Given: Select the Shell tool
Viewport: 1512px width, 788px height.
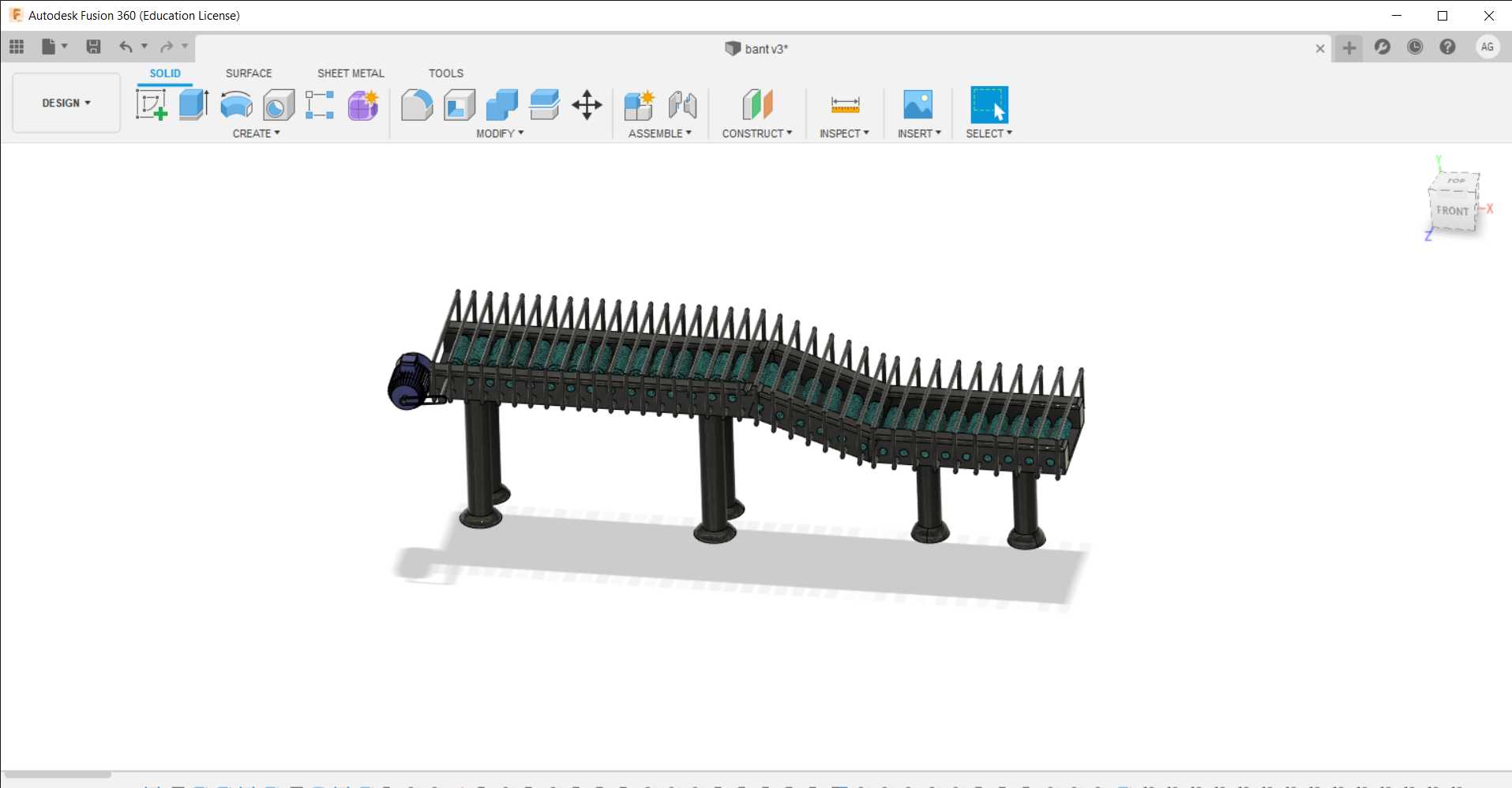Looking at the screenshot, I should tap(460, 104).
